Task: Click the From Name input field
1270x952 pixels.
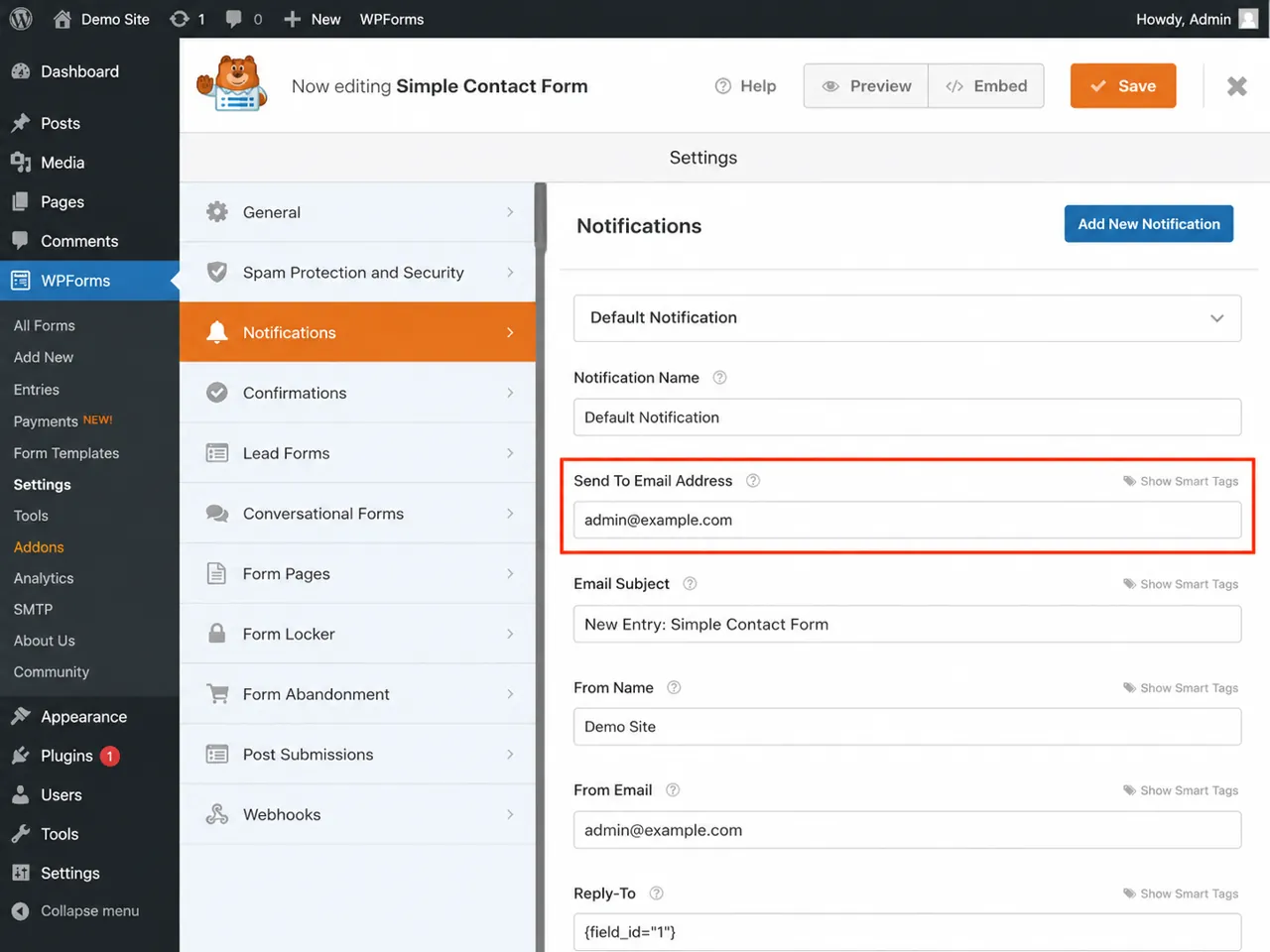Action: pos(907,727)
